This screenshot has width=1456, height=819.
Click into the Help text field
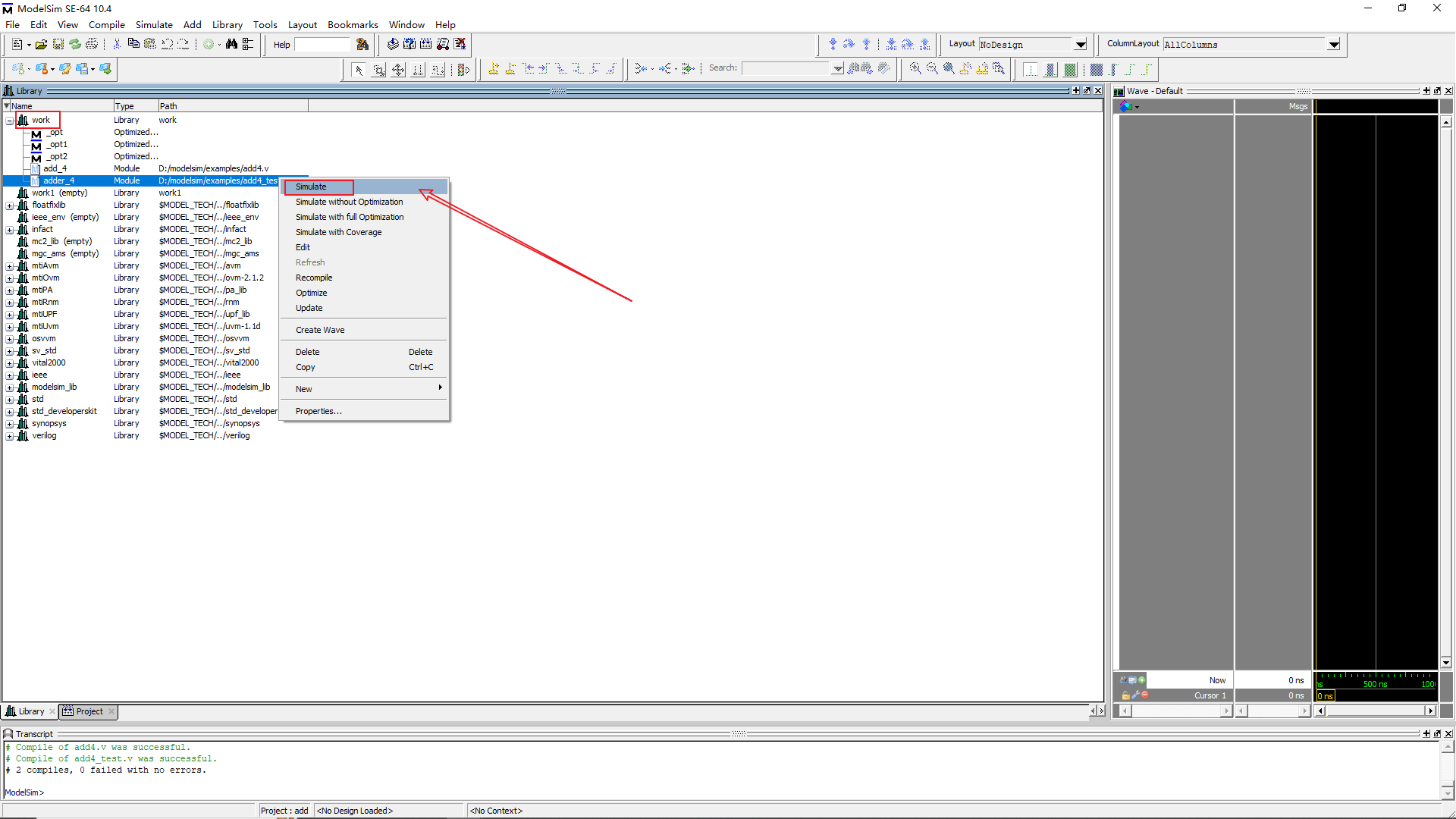322,45
